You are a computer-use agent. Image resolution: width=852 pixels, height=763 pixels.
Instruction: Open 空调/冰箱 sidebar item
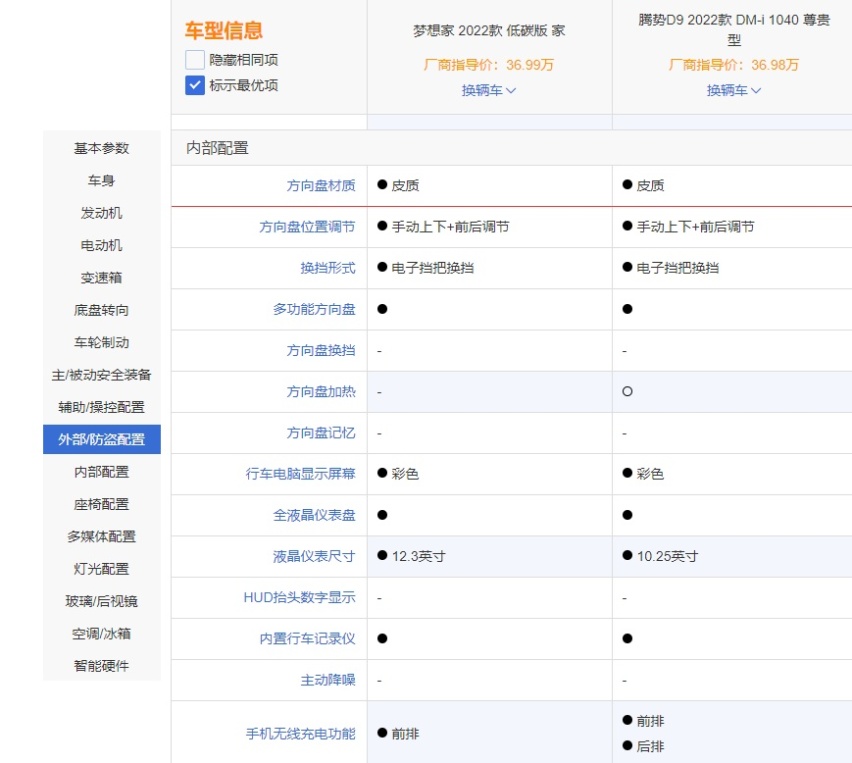tap(102, 633)
